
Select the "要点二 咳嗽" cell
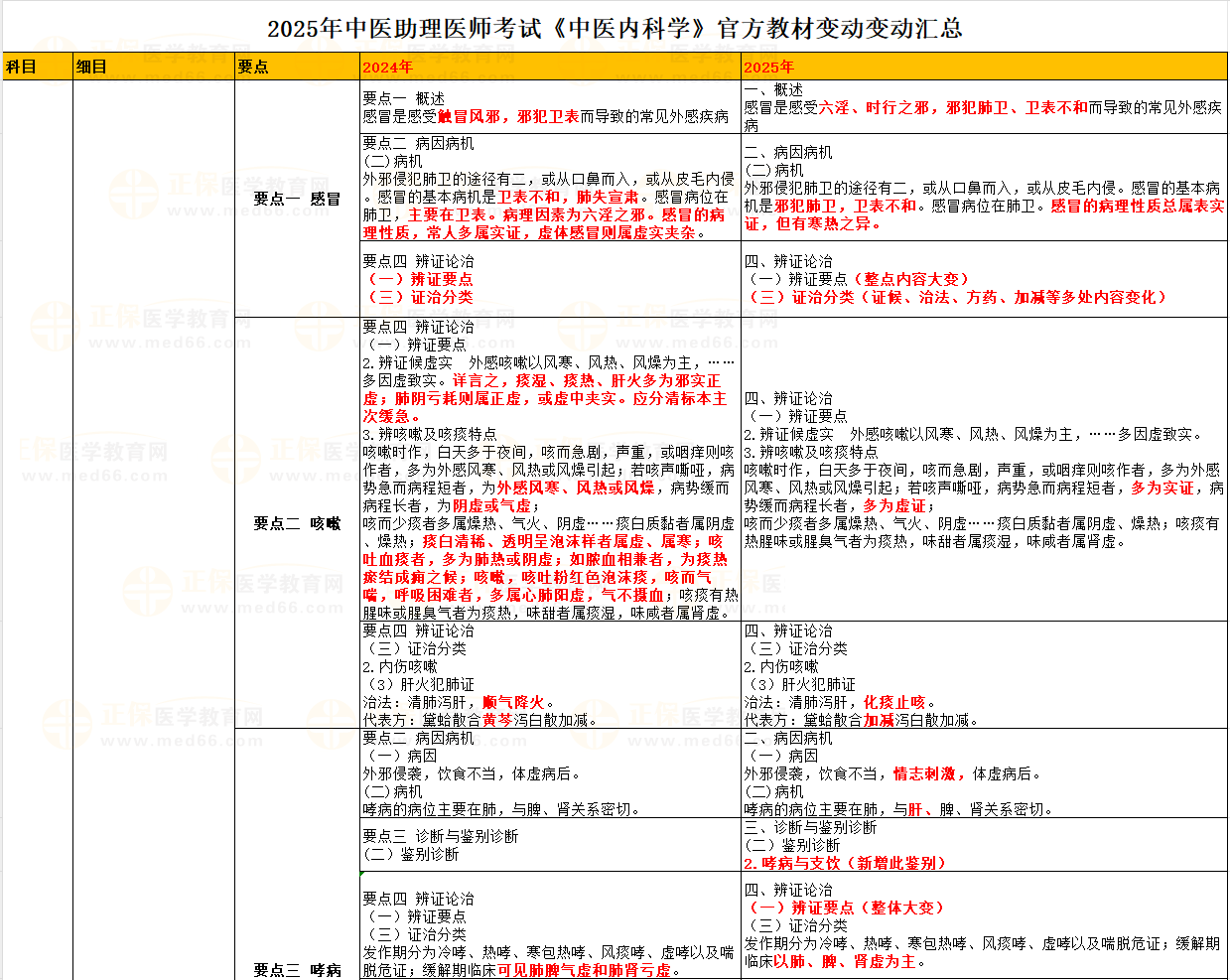(297, 523)
